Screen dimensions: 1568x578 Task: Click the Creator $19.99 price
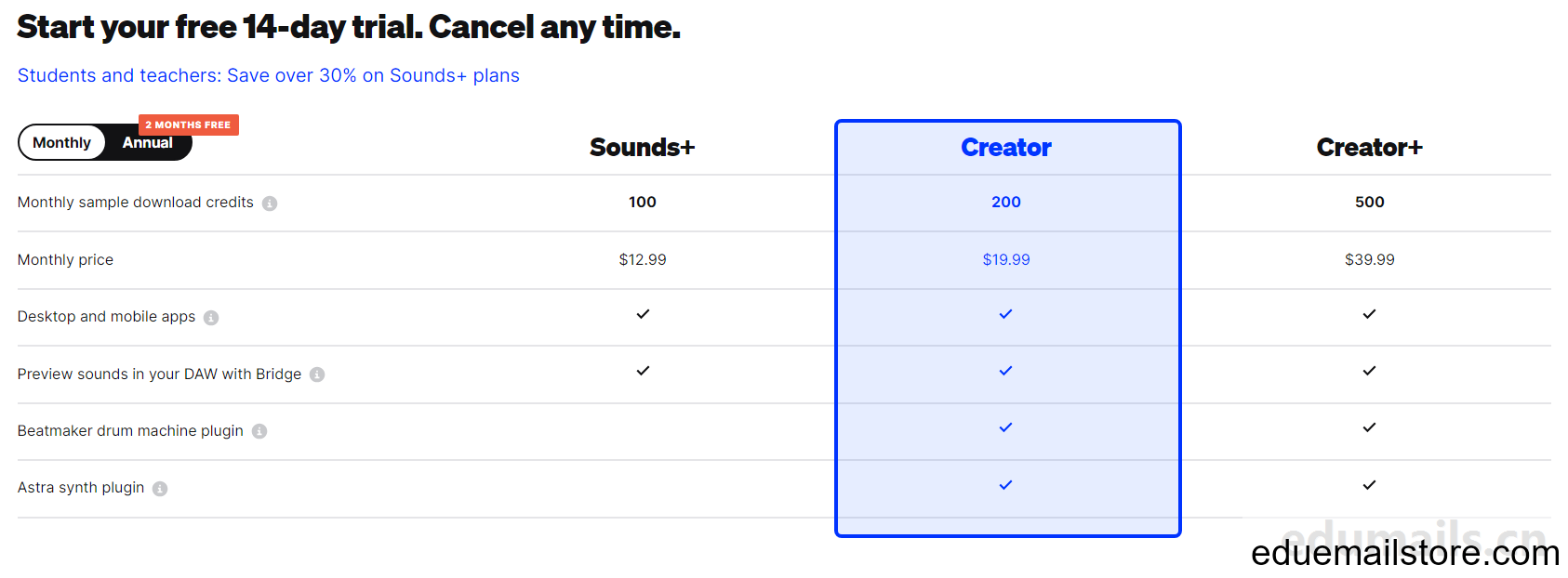[1006, 260]
